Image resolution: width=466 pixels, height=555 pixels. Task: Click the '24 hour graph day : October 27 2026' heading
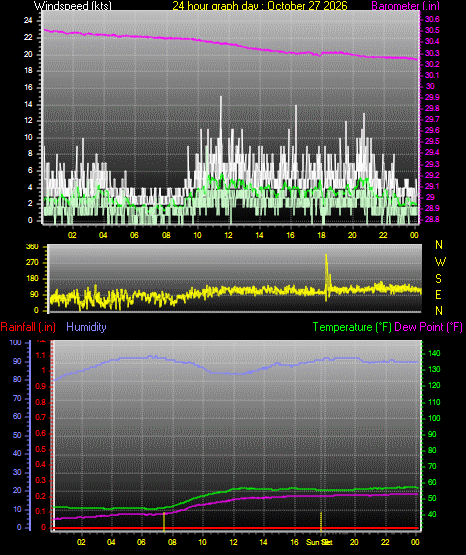coord(260,5)
